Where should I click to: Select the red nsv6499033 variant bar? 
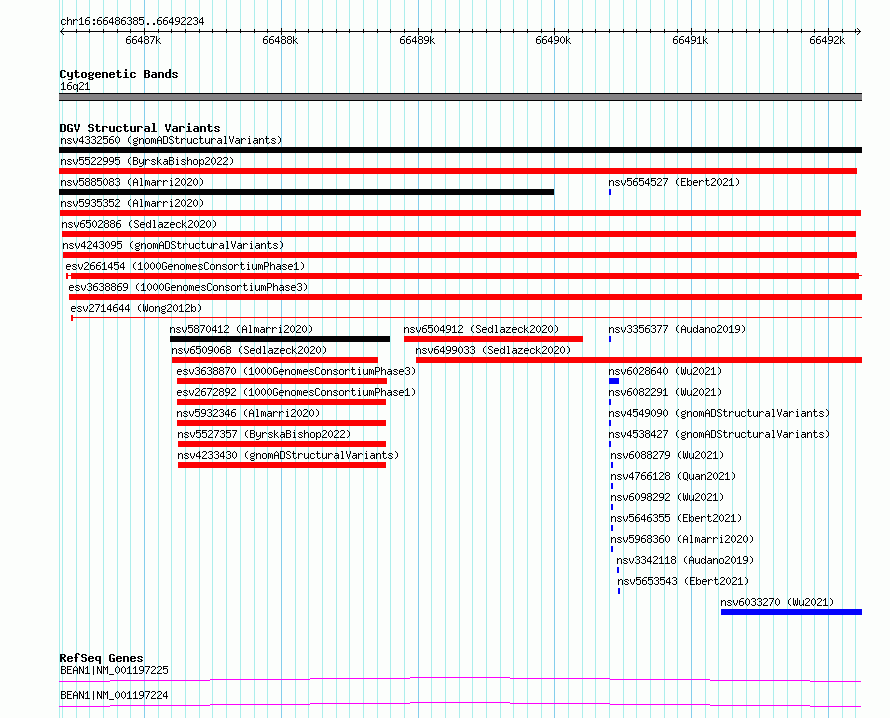tap(639, 360)
